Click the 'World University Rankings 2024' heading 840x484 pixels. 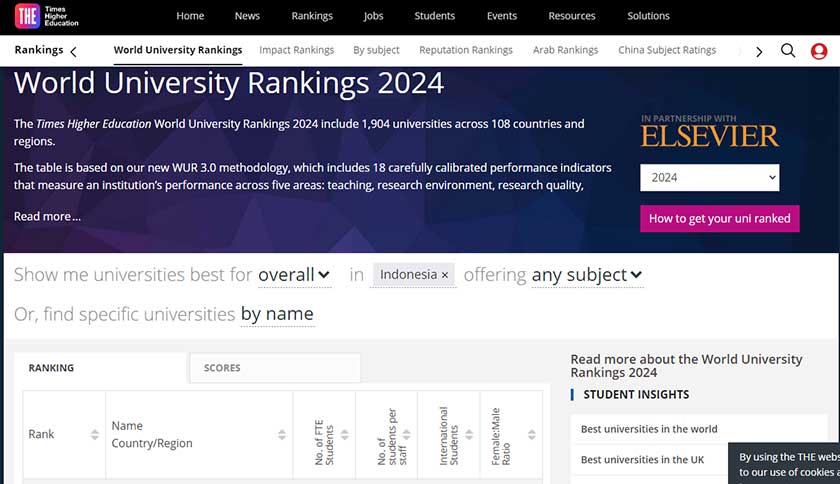(x=229, y=83)
